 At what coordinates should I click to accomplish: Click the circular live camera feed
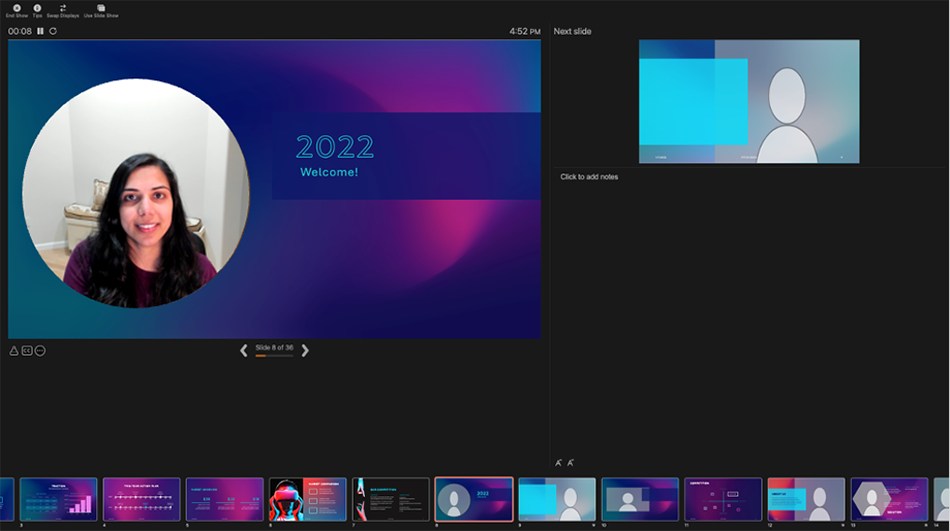(136, 193)
